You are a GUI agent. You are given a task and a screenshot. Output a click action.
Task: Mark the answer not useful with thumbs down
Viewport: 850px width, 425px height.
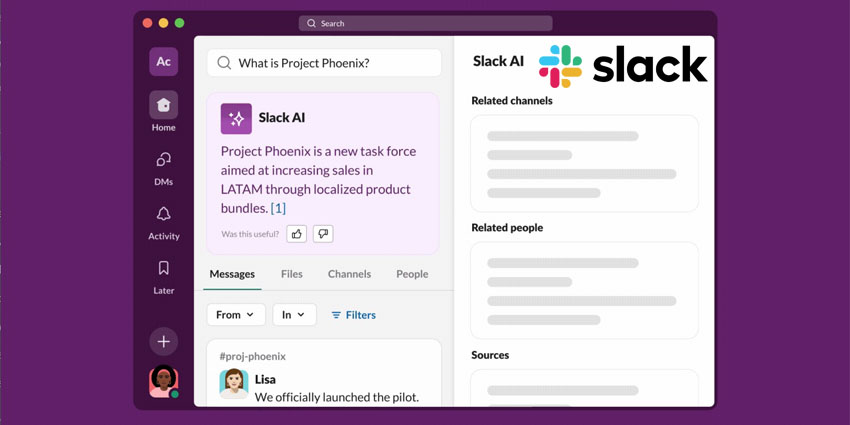coord(323,234)
